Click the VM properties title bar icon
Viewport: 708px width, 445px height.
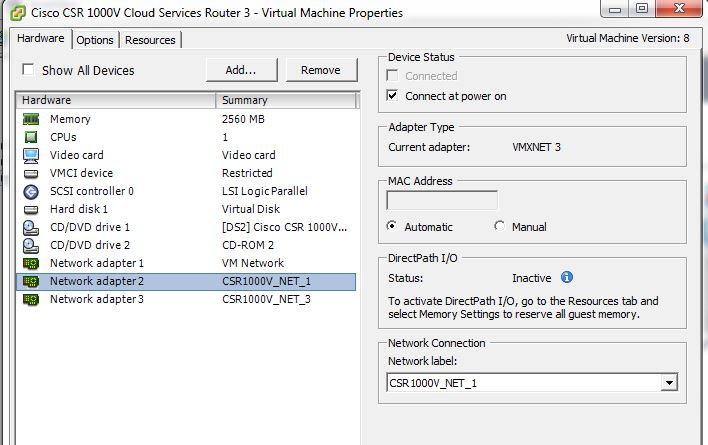click(x=18, y=13)
